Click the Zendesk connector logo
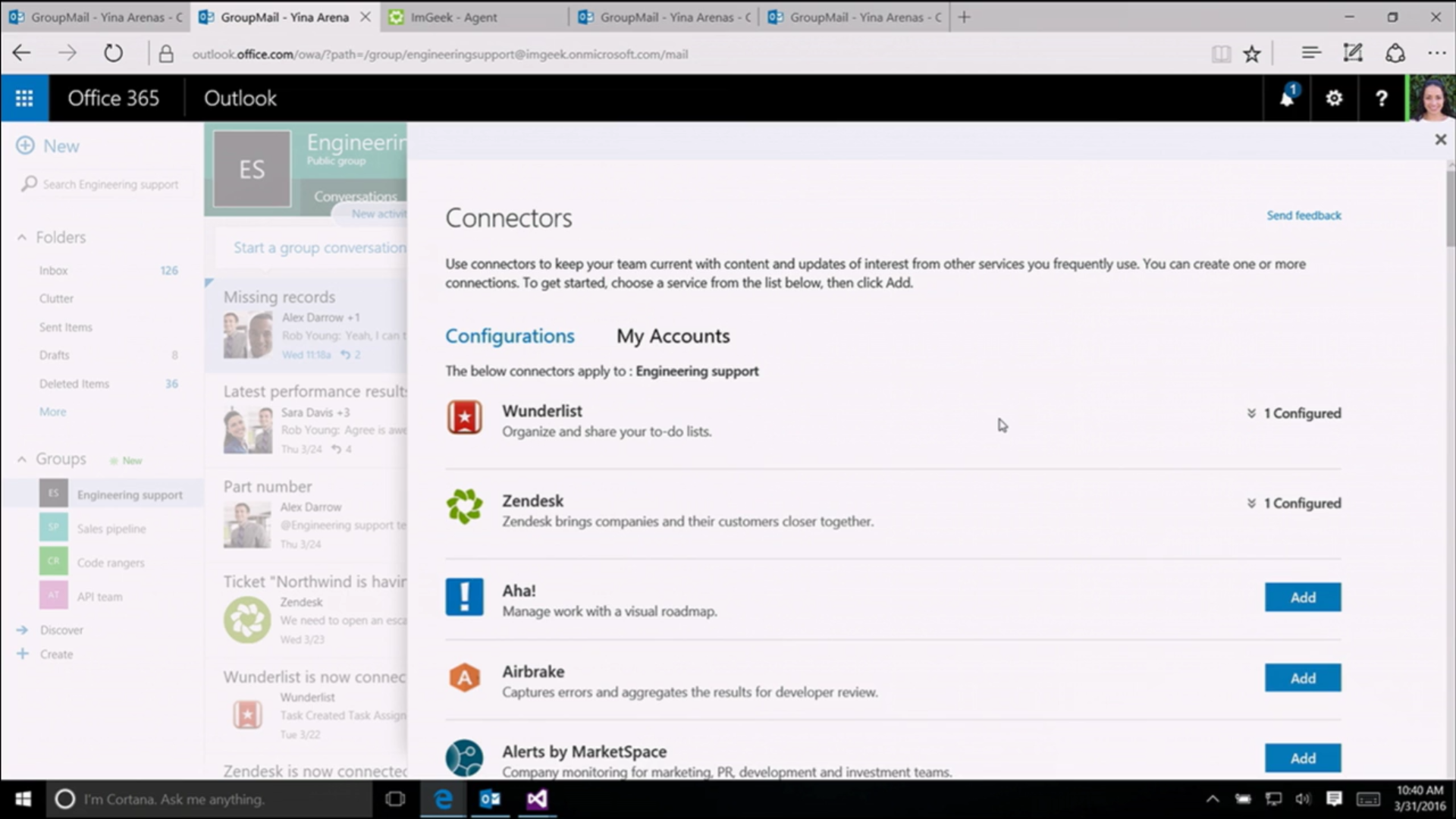Image resolution: width=1456 pixels, height=819 pixels. pos(464,507)
